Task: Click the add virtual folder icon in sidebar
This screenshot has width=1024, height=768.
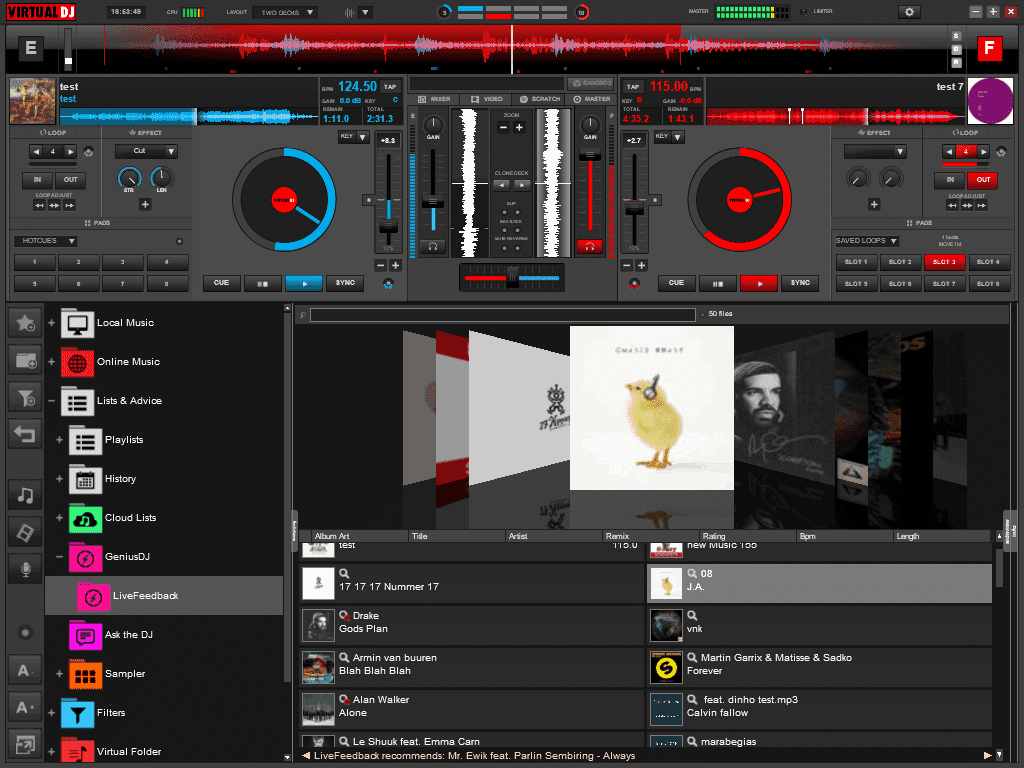Action: click(25, 360)
